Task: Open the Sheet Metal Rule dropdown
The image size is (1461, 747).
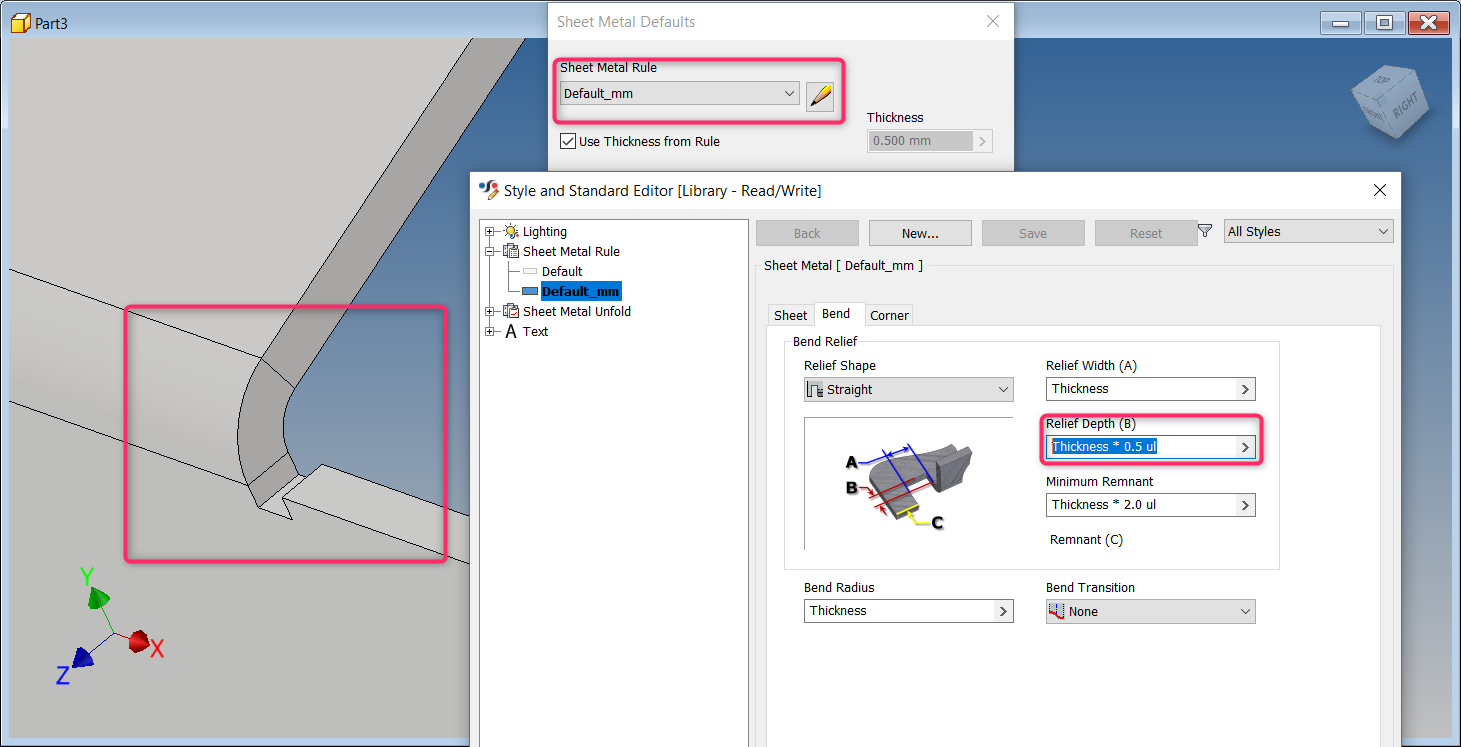Action: (x=679, y=94)
